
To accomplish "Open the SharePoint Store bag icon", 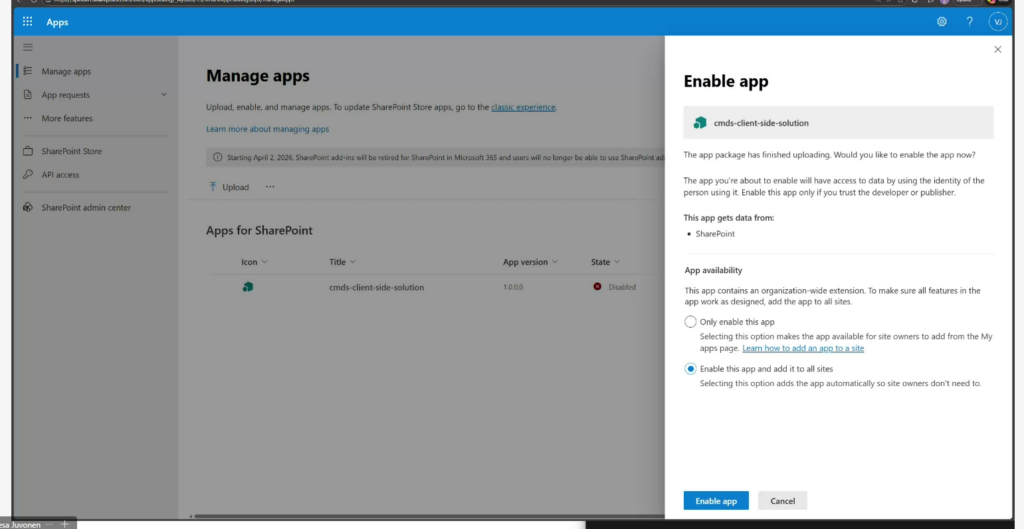I will click(28, 151).
